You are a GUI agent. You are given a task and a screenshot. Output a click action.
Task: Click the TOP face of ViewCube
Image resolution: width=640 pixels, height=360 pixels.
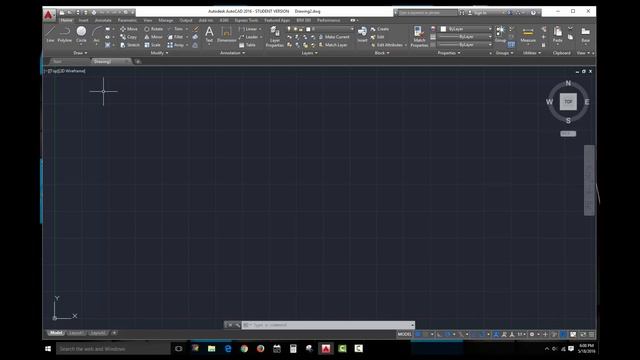coord(568,102)
